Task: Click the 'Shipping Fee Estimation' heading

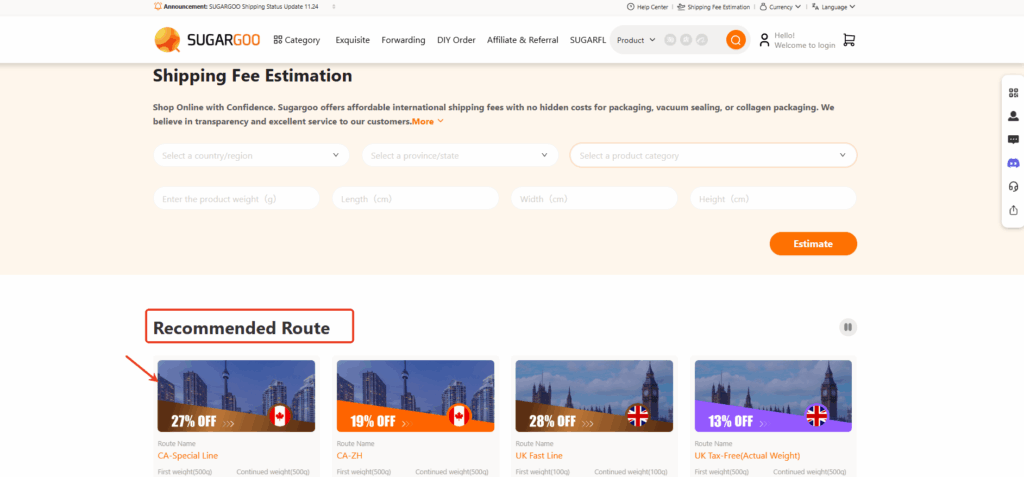Action: point(253,76)
